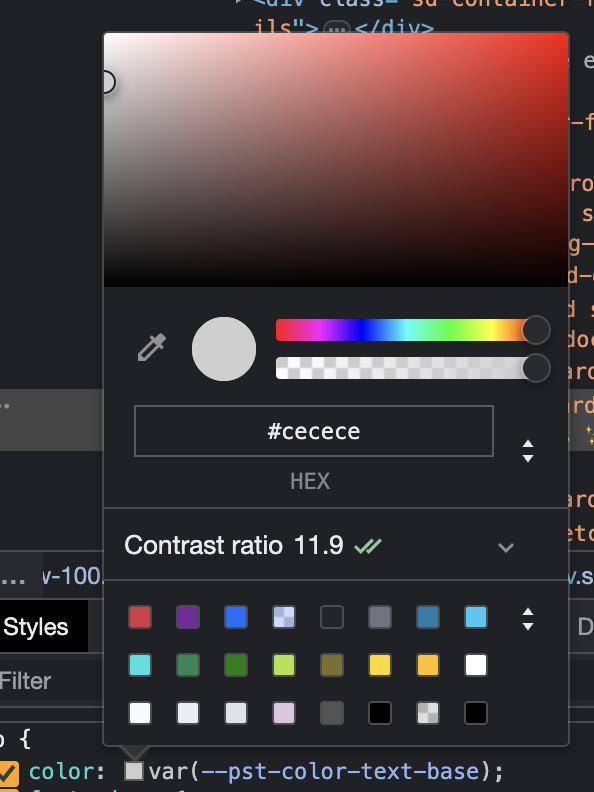This screenshot has height=792, width=594.
Task: Select the white swatch in second row
Action: [x=476, y=665]
